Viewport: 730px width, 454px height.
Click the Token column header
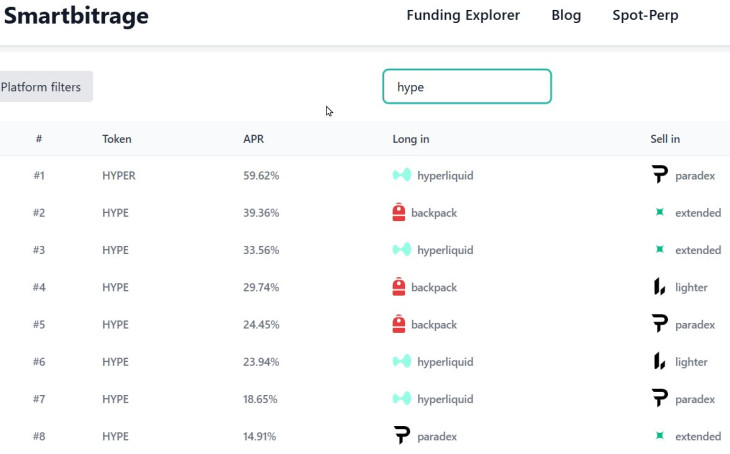tap(117, 139)
